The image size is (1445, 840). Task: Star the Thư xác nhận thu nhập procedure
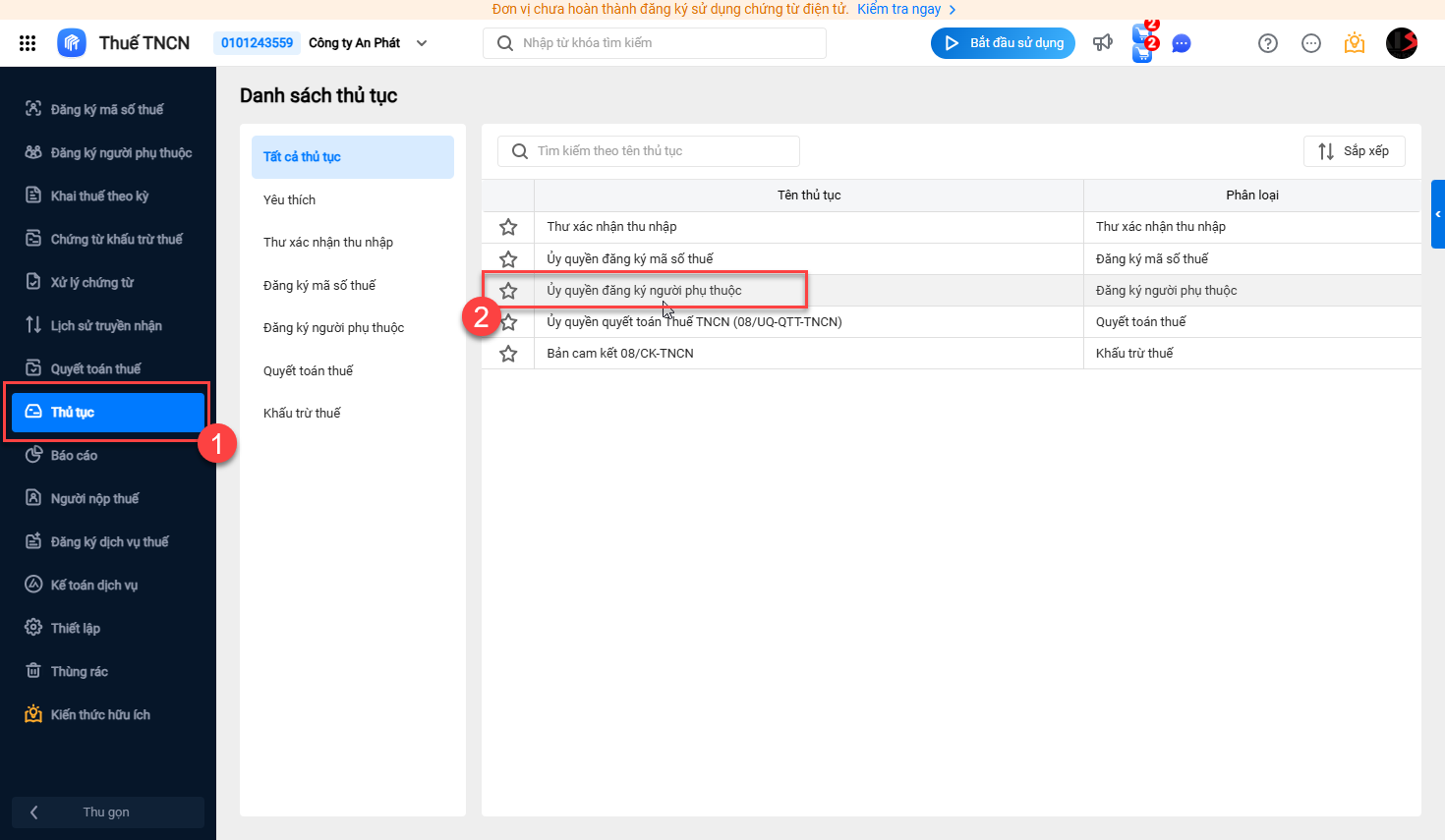pyautogui.click(x=508, y=227)
